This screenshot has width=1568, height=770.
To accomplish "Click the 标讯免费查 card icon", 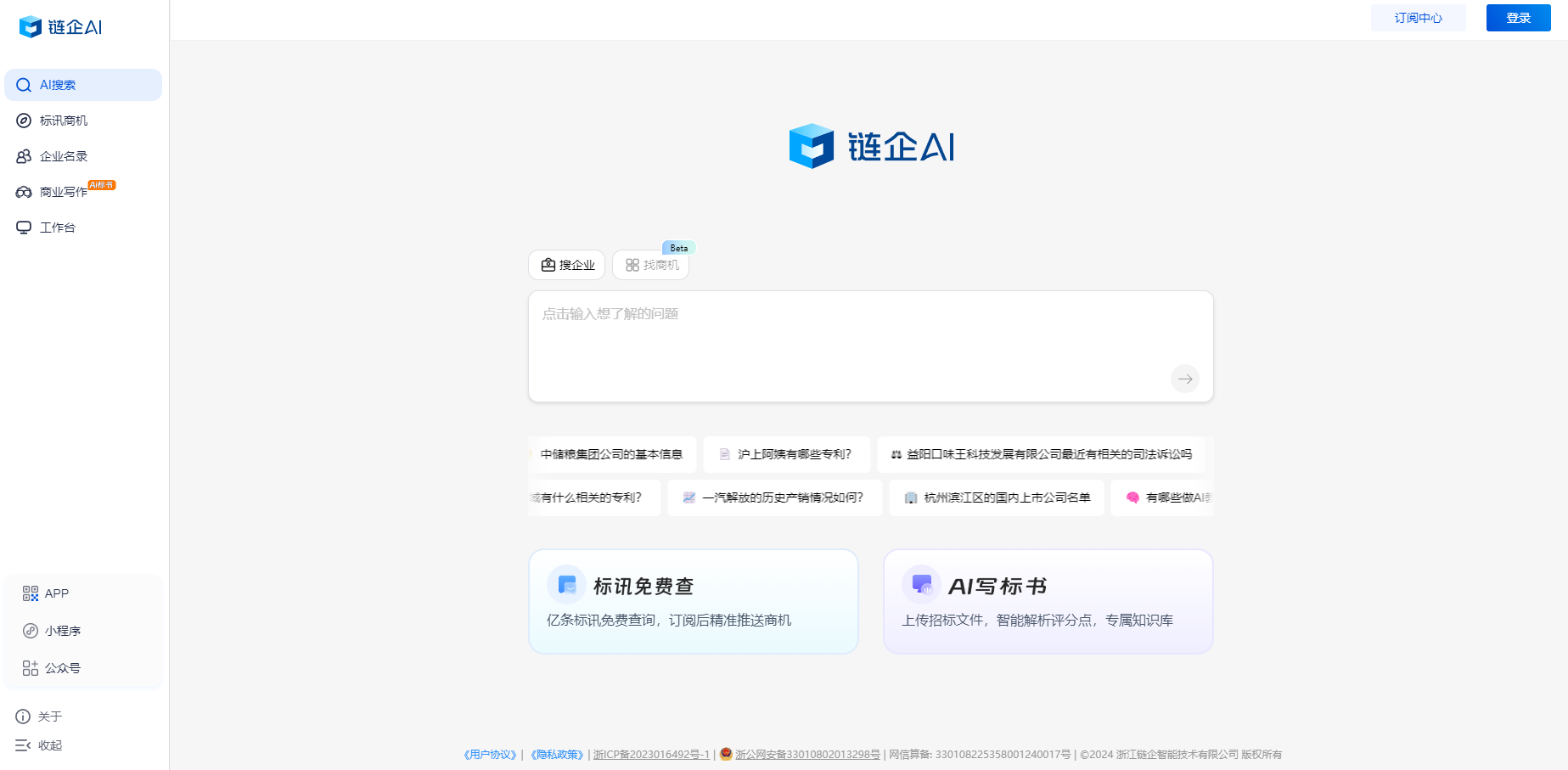I will point(566,585).
